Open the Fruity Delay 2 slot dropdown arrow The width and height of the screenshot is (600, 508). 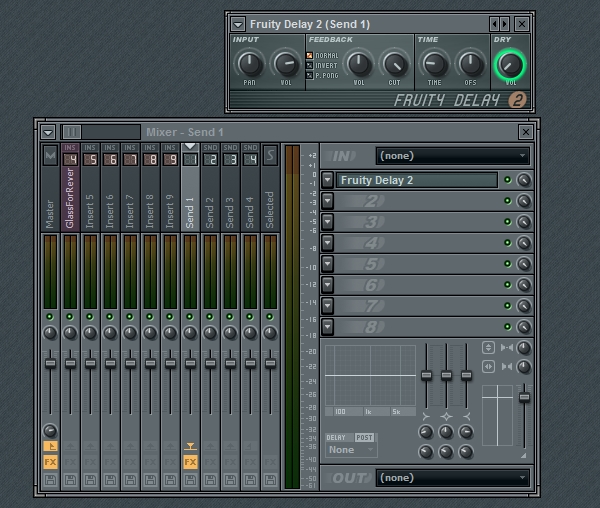pyautogui.click(x=327, y=180)
